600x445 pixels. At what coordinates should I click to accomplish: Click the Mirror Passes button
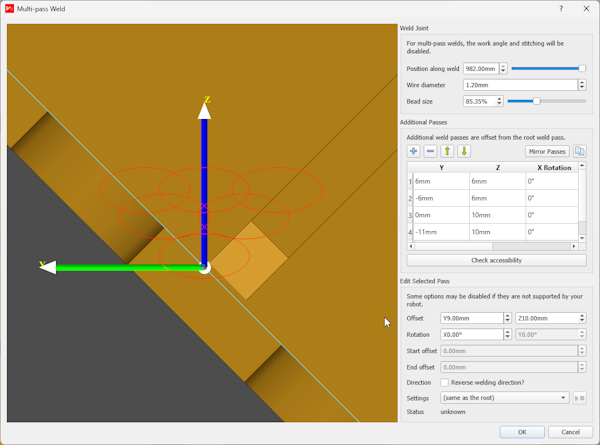pos(547,151)
